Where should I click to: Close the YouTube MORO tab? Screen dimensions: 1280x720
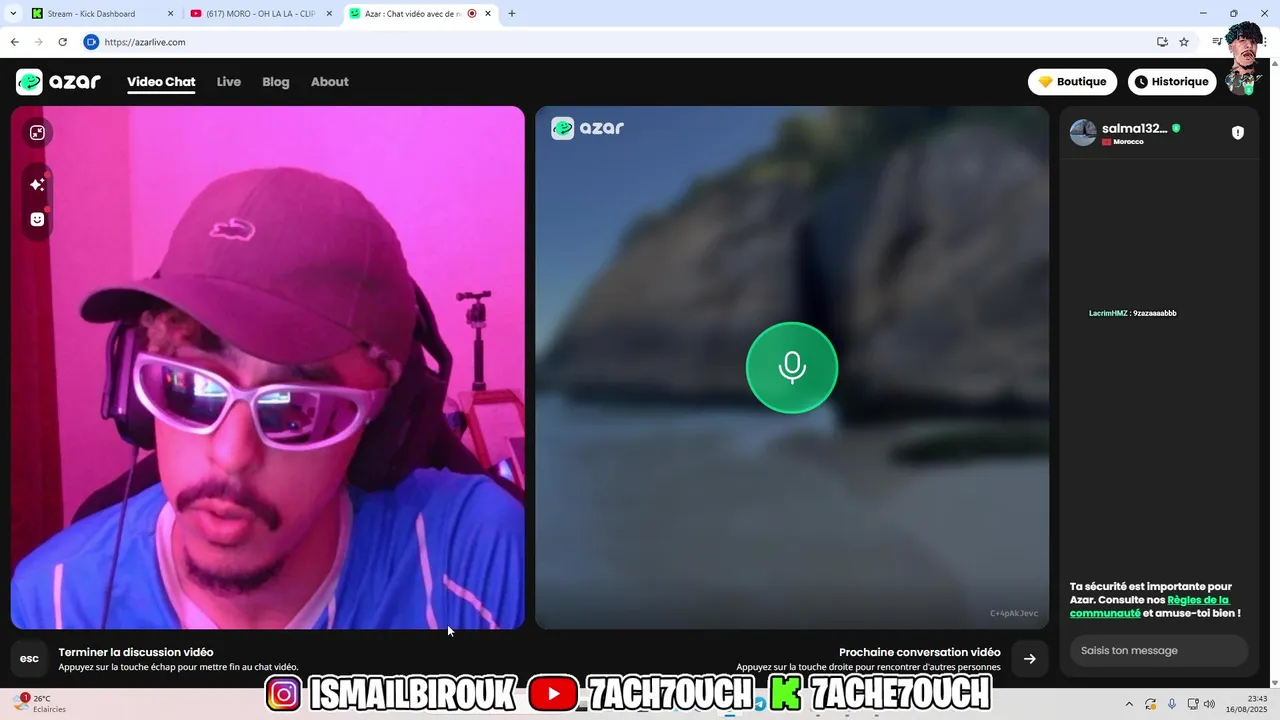click(x=329, y=14)
